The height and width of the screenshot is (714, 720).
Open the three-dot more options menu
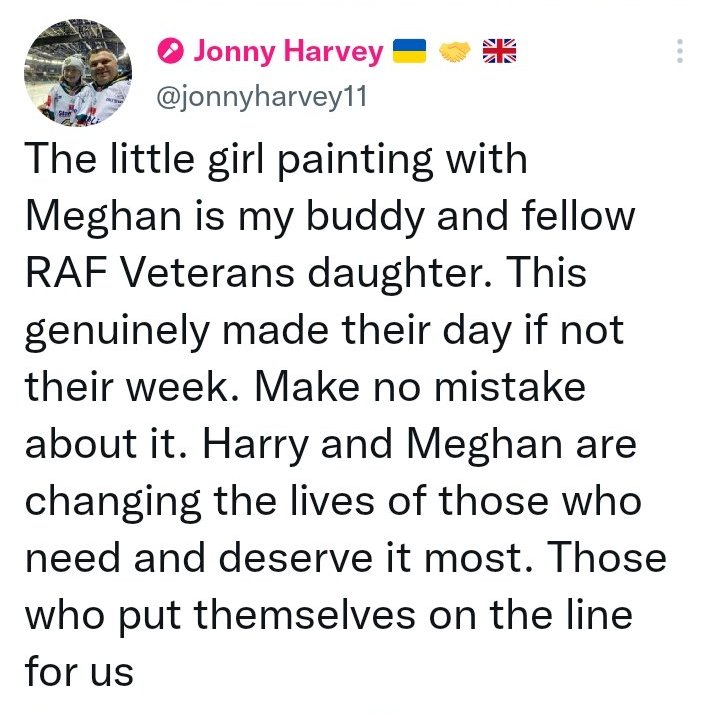(680, 52)
